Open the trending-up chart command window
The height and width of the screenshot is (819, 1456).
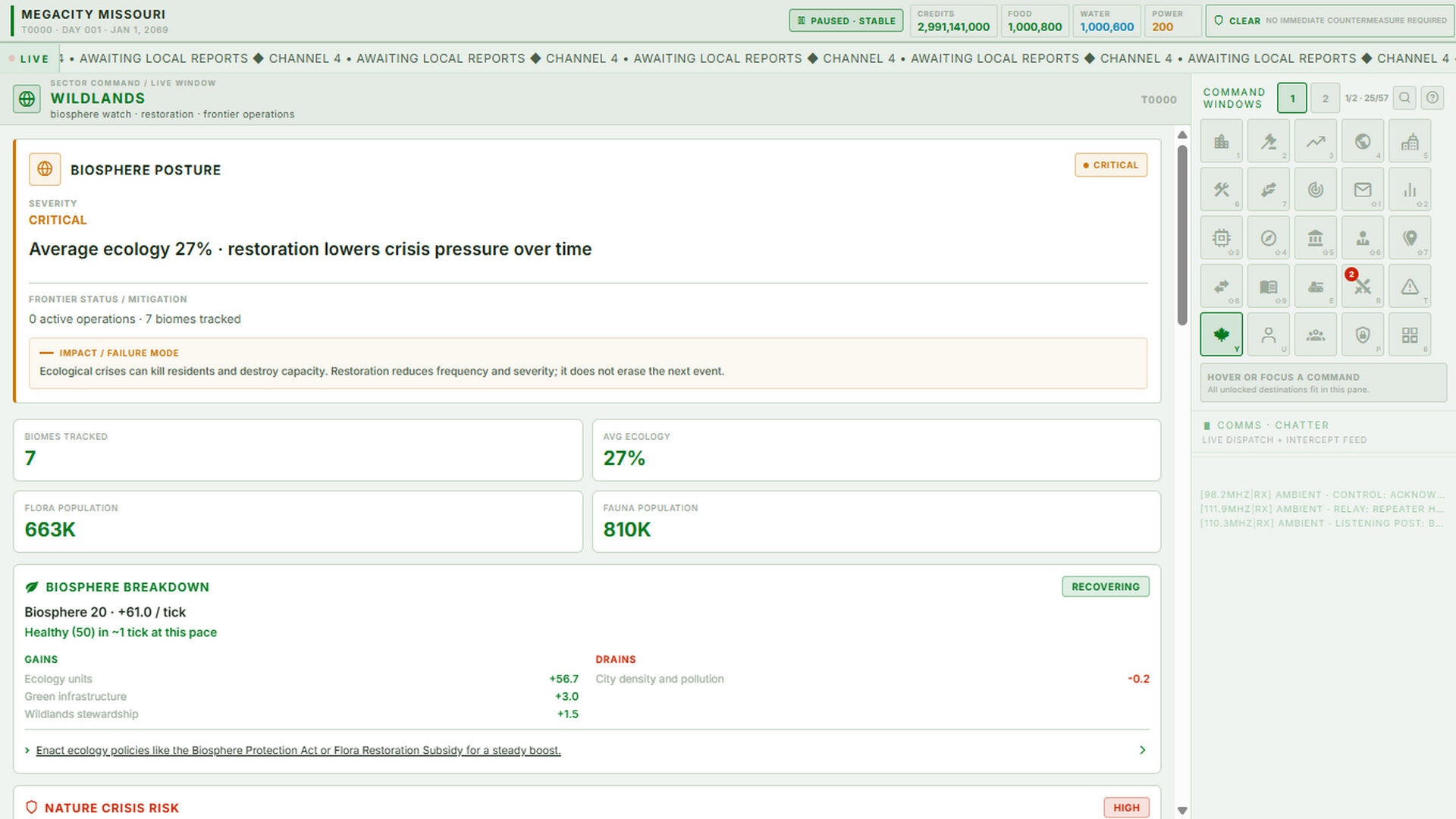point(1315,141)
